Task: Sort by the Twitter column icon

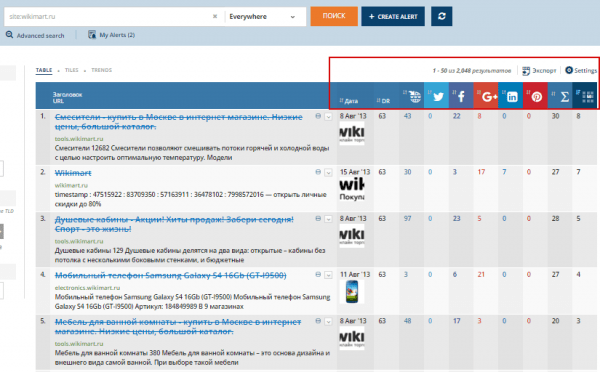Action: point(436,96)
